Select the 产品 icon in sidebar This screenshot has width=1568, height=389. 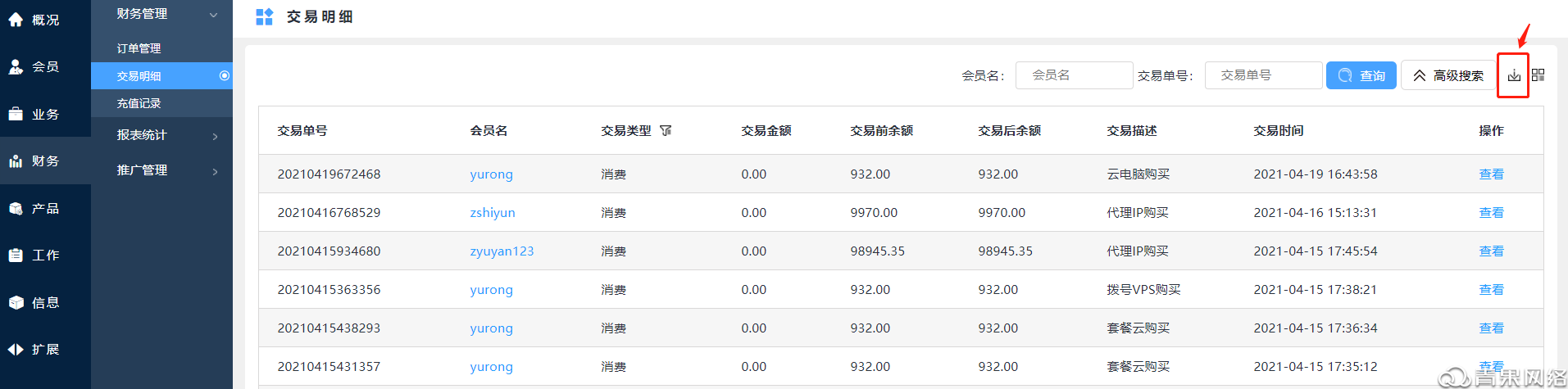[x=16, y=209]
